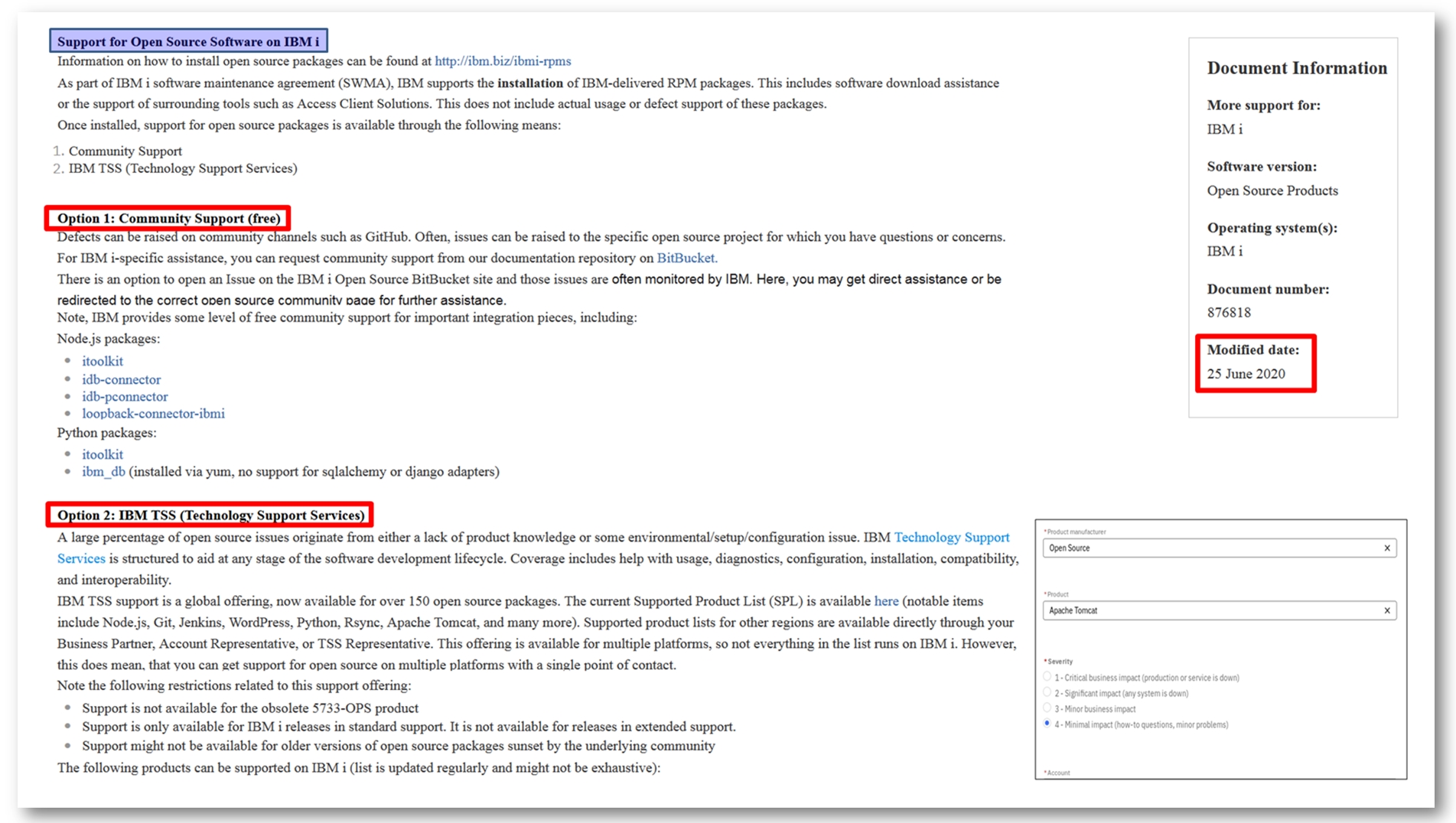The height and width of the screenshot is (823, 1456).
Task: Click the 'Option 1: Community Support (free)' heading
Action: (168, 219)
